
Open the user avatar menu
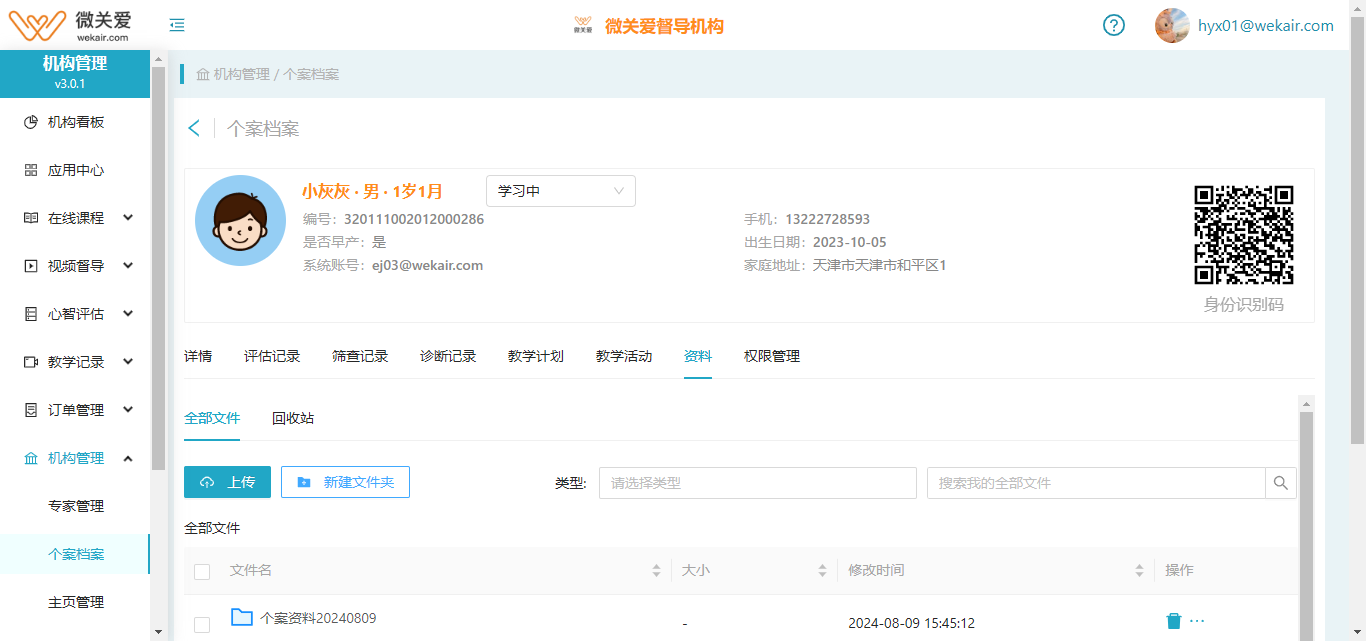pyautogui.click(x=1172, y=26)
